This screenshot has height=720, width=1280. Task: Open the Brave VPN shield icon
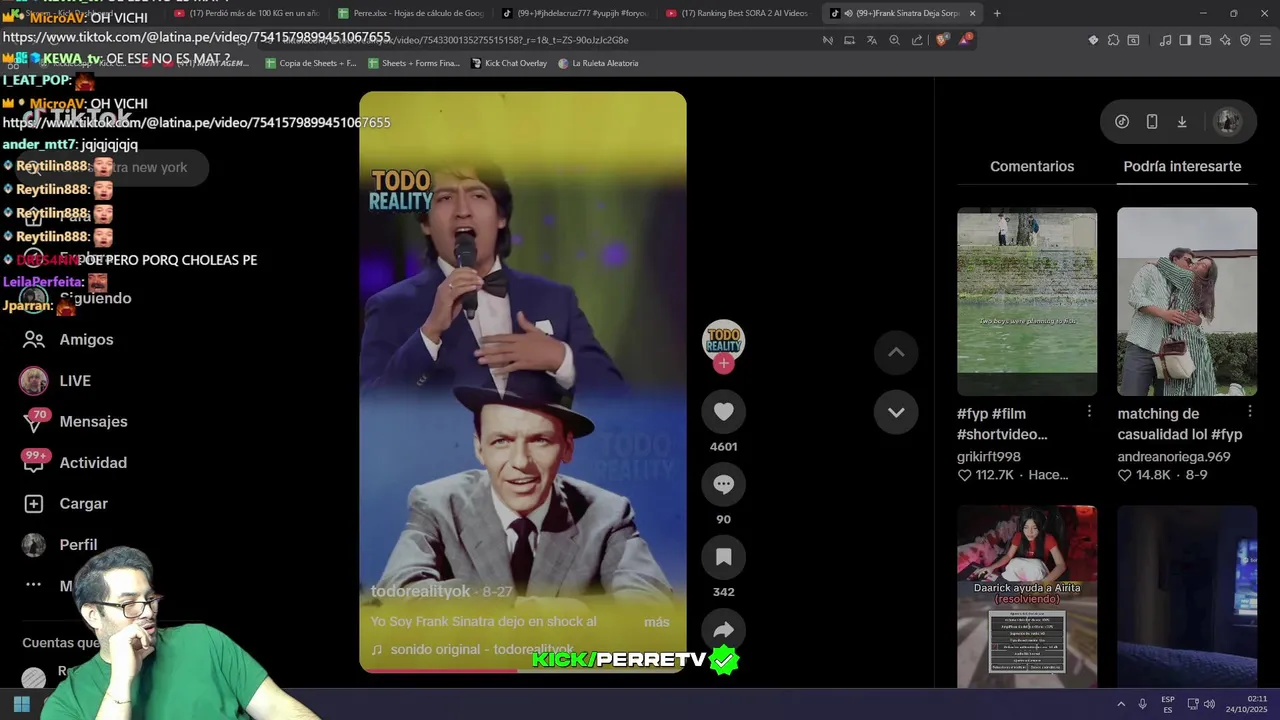(x=1245, y=40)
